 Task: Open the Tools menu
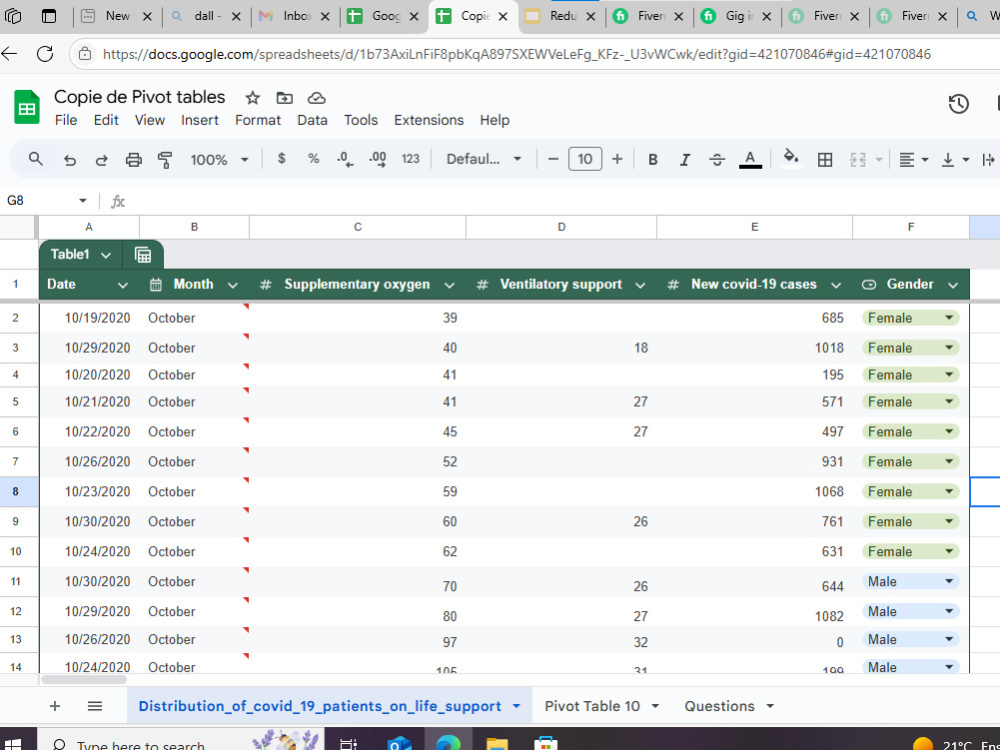click(x=360, y=120)
